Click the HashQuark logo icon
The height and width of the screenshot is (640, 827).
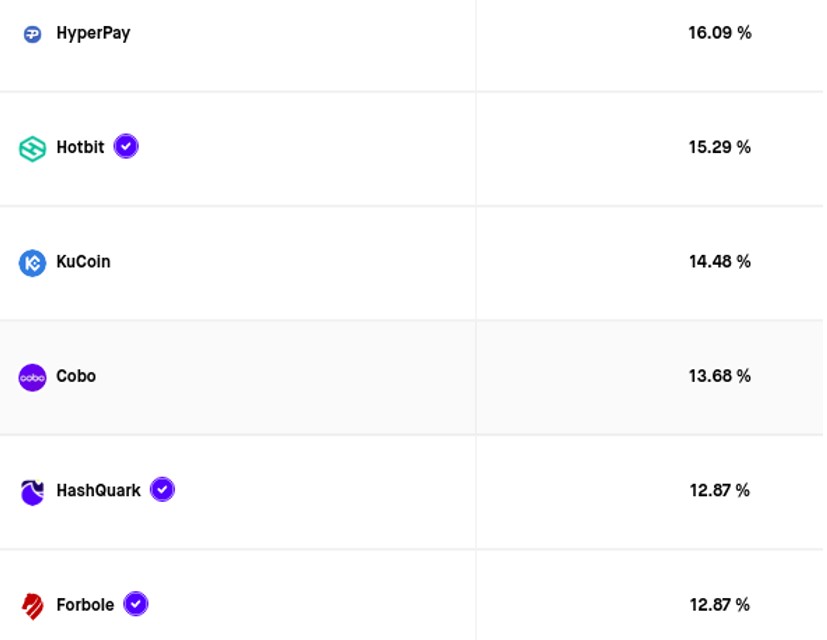tap(32, 492)
